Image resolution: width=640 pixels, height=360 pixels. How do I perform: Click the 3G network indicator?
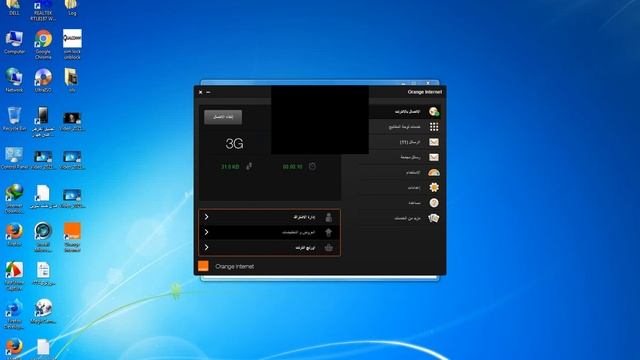[234, 144]
